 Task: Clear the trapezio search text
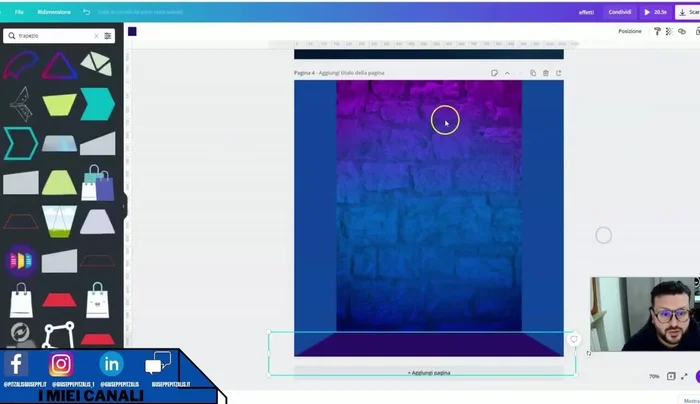(96, 35)
